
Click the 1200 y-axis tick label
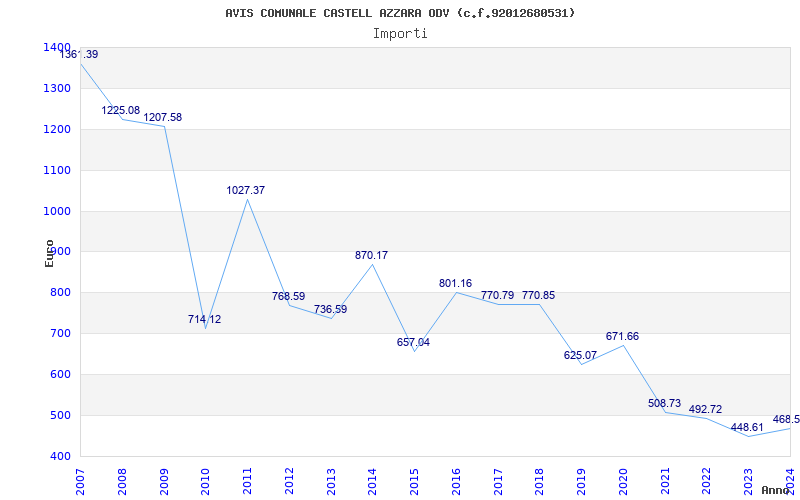[x=57, y=129]
